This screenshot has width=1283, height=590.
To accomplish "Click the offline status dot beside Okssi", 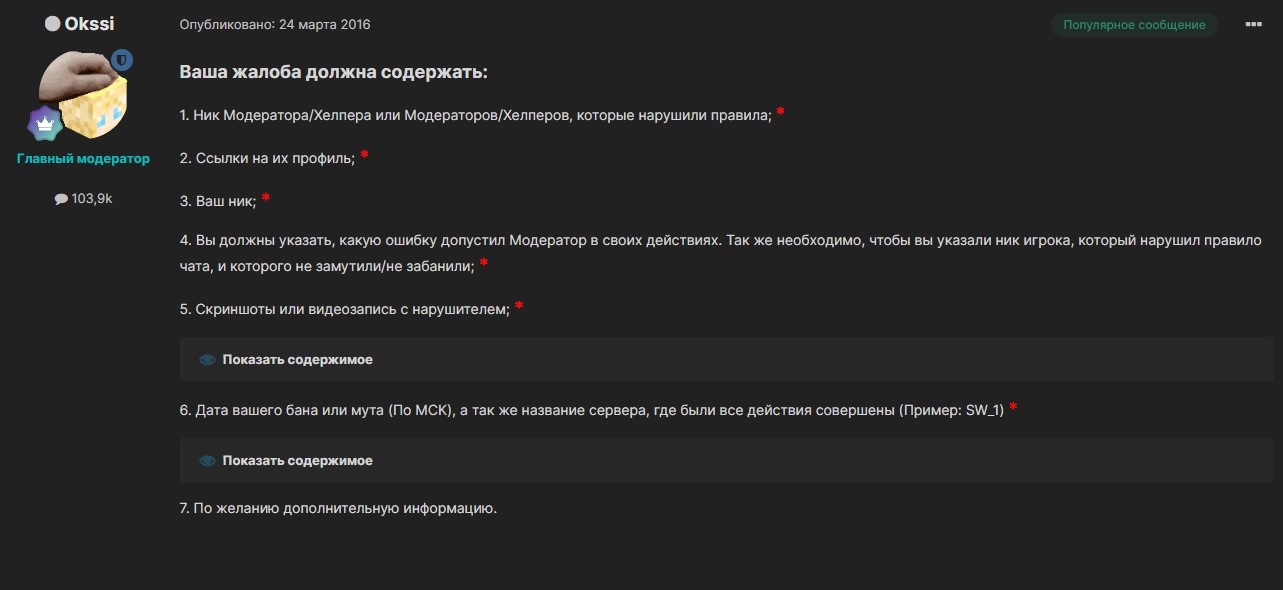I will [x=53, y=24].
